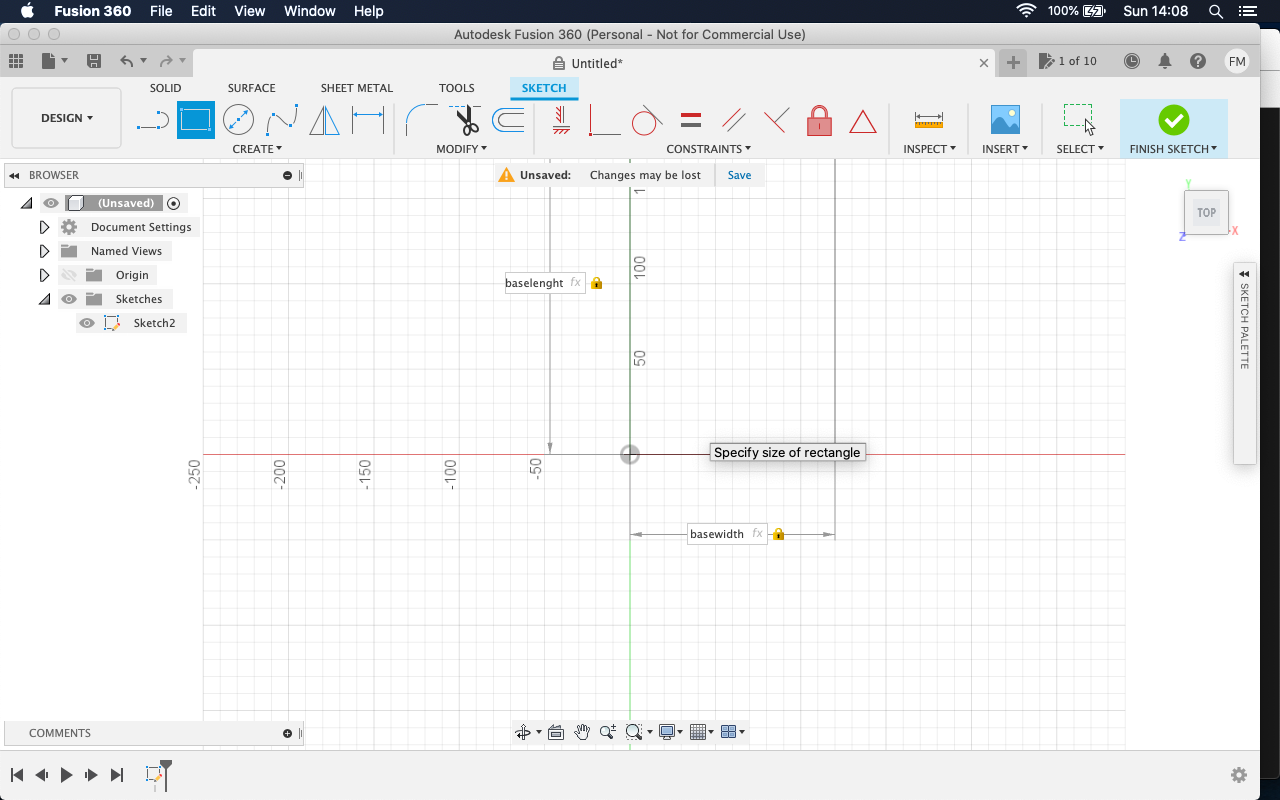Select the Fillet modify tool
The width and height of the screenshot is (1280, 800).
(x=422, y=121)
